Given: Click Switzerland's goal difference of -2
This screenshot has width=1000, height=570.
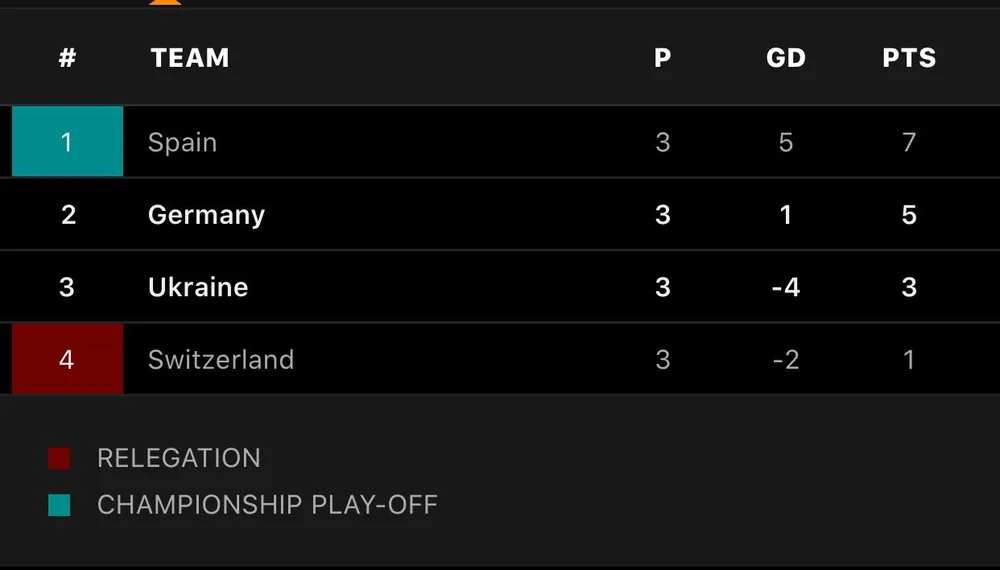Looking at the screenshot, I should click(785, 359).
